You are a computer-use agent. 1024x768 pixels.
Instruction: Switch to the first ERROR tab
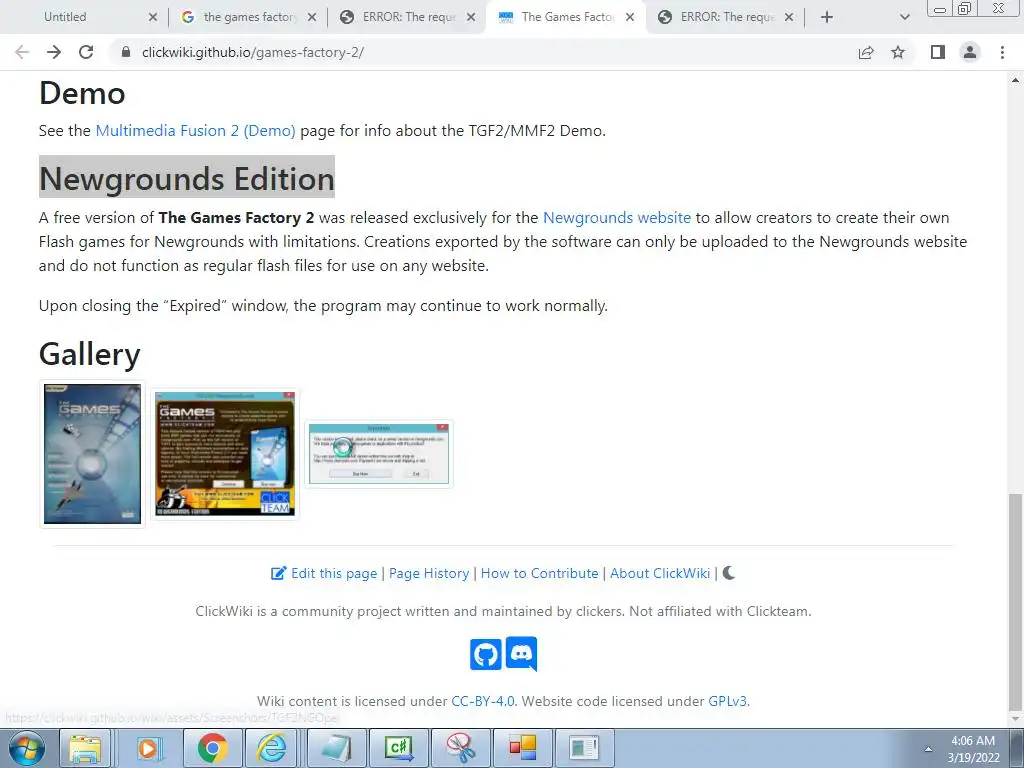(409, 17)
